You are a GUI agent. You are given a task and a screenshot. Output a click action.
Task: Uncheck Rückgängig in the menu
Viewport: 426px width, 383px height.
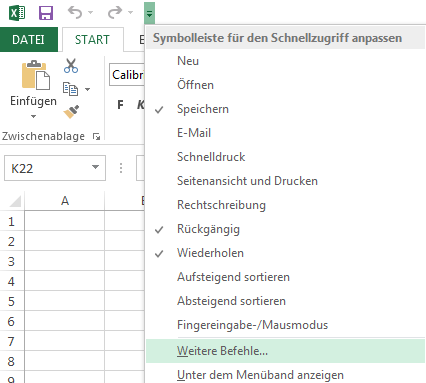coord(286,229)
